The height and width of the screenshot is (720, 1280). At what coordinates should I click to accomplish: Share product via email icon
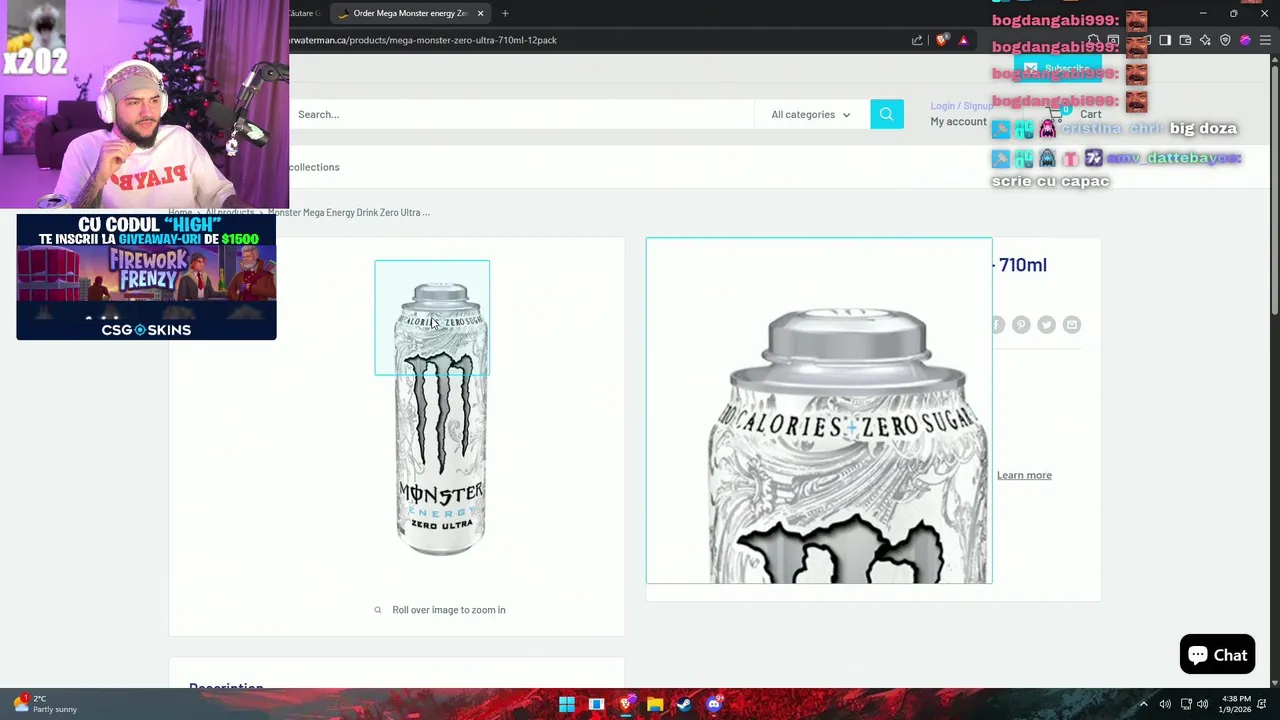(1072, 324)
